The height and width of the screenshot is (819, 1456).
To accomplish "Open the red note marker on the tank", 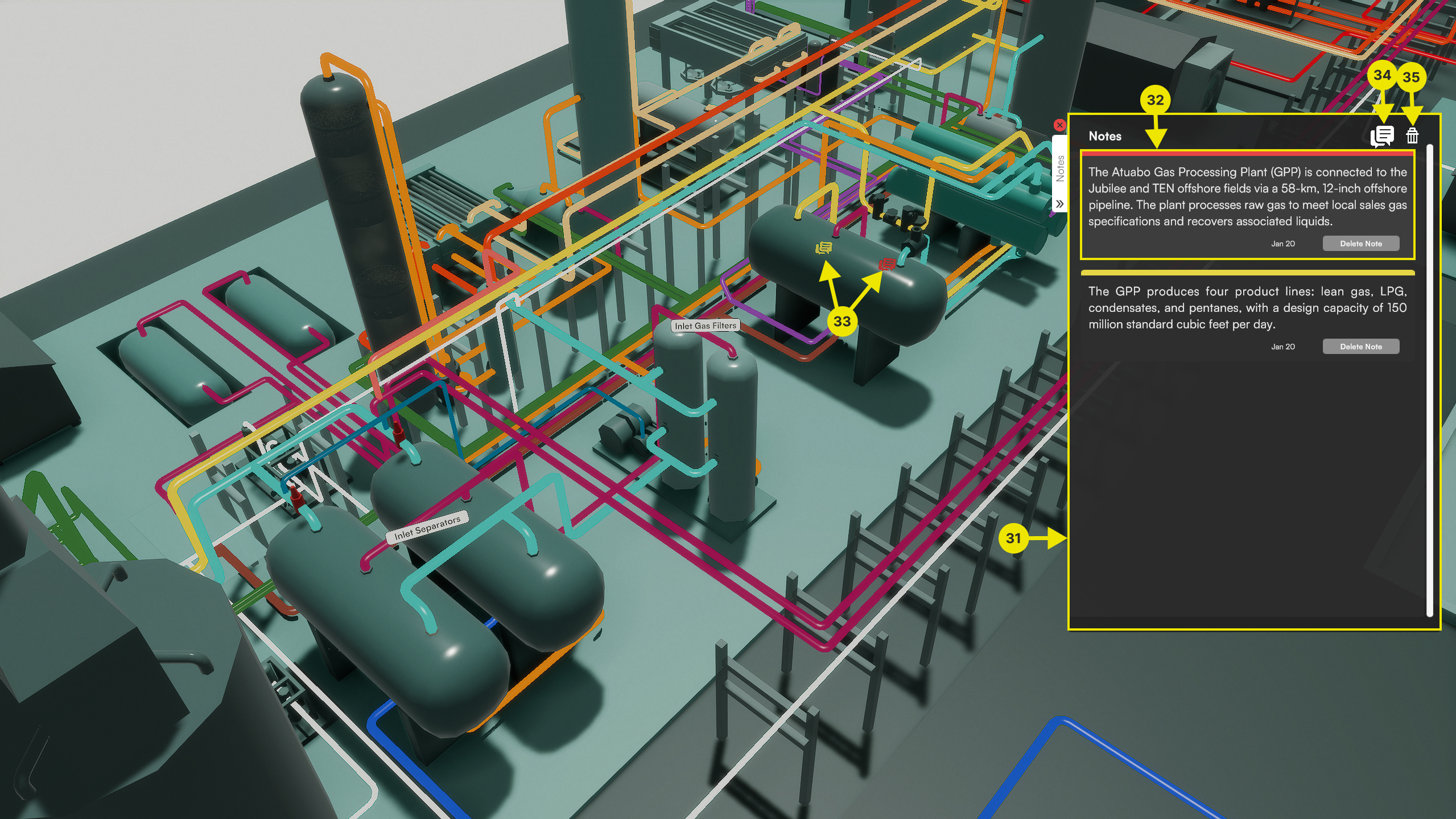I will pyautogui.click(x=886, y=264).
